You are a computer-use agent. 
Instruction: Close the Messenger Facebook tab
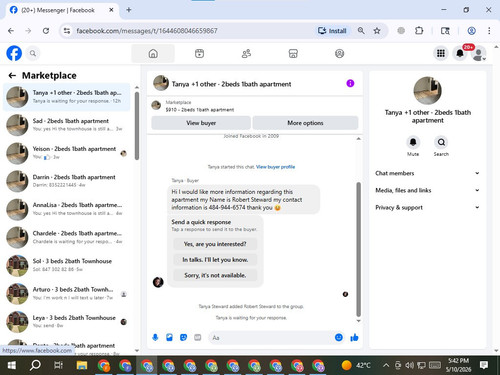coord(111,10)
